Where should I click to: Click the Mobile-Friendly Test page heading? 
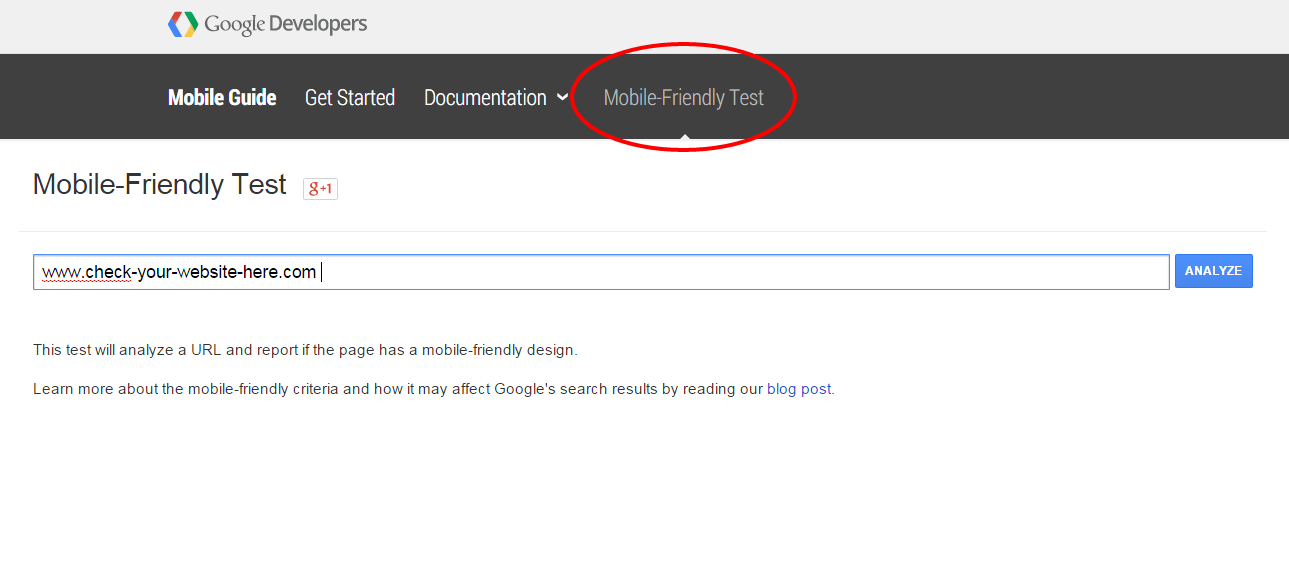point(160,185)
